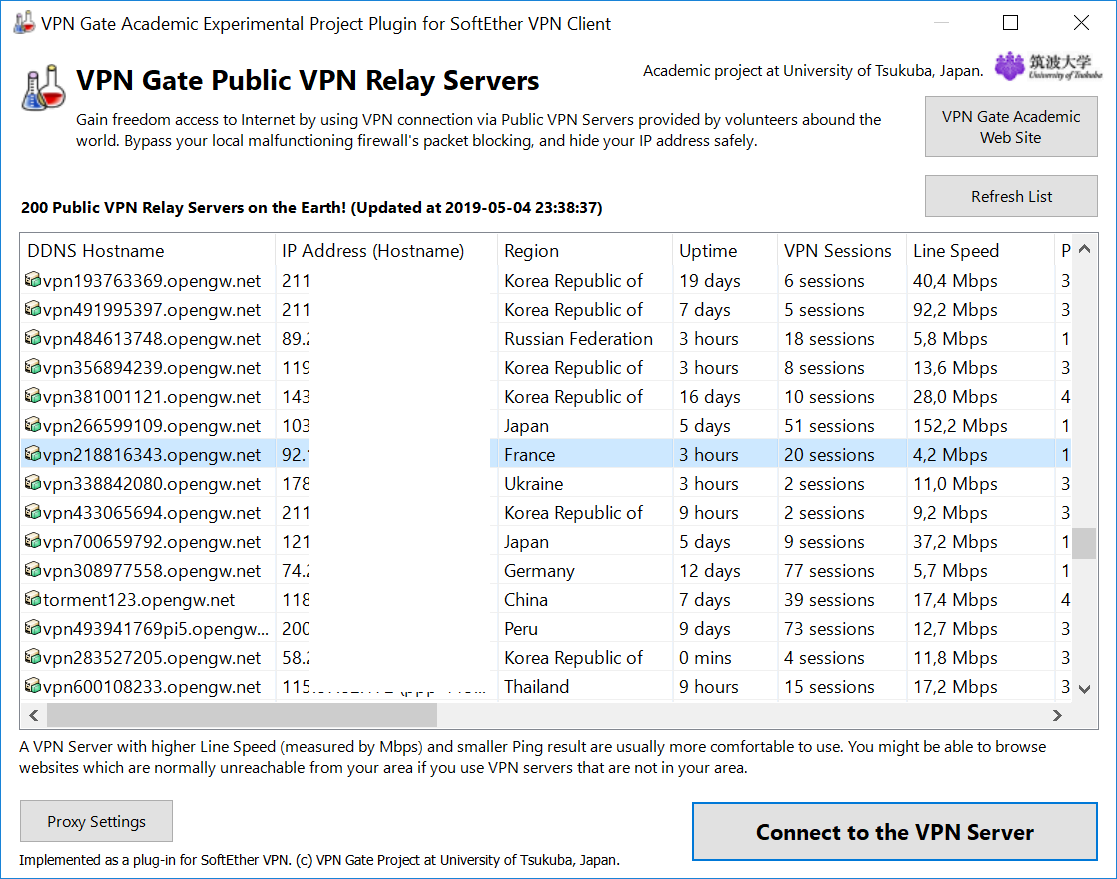The height and width of the screenshot is (879, 1117).
Task: Open Proxy Settings
Action: point(96,821)
